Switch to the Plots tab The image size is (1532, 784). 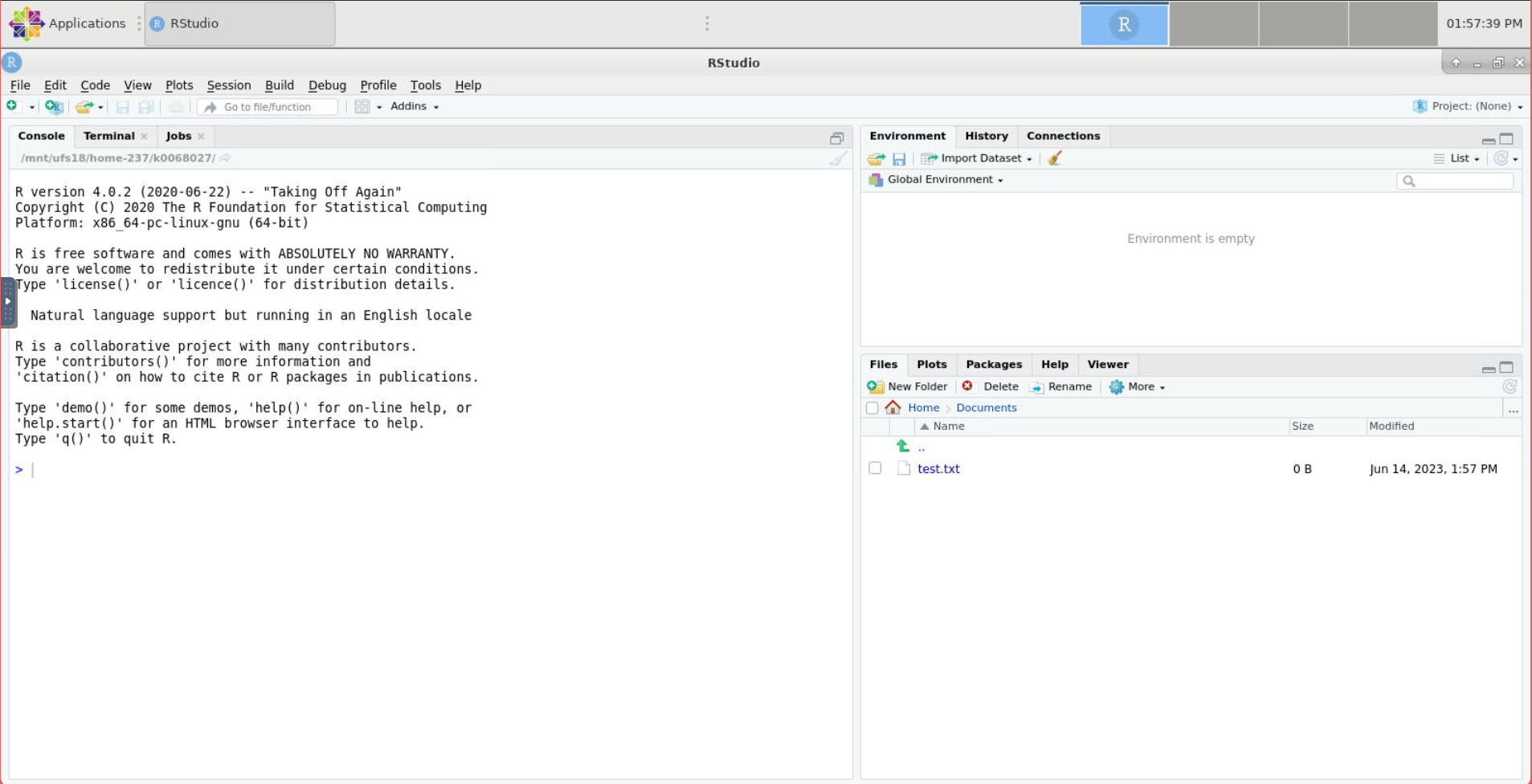(932, 364)
